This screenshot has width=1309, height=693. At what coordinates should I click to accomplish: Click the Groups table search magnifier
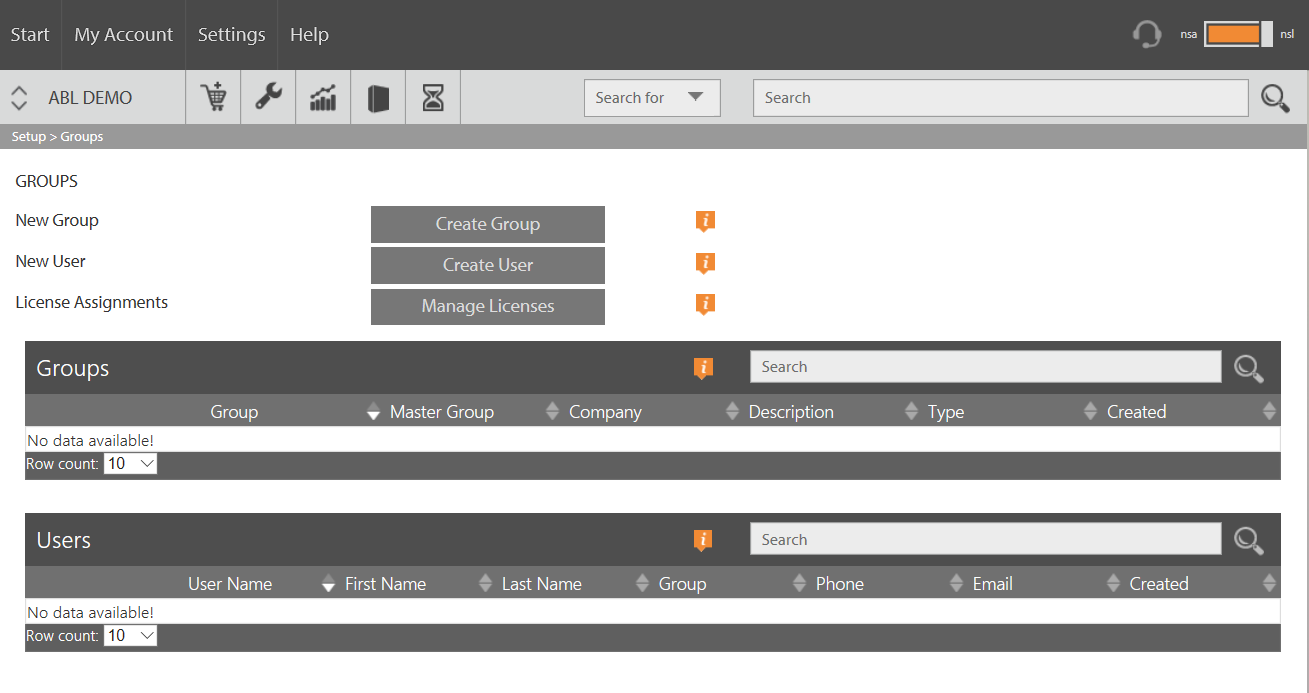point(1248,368)
